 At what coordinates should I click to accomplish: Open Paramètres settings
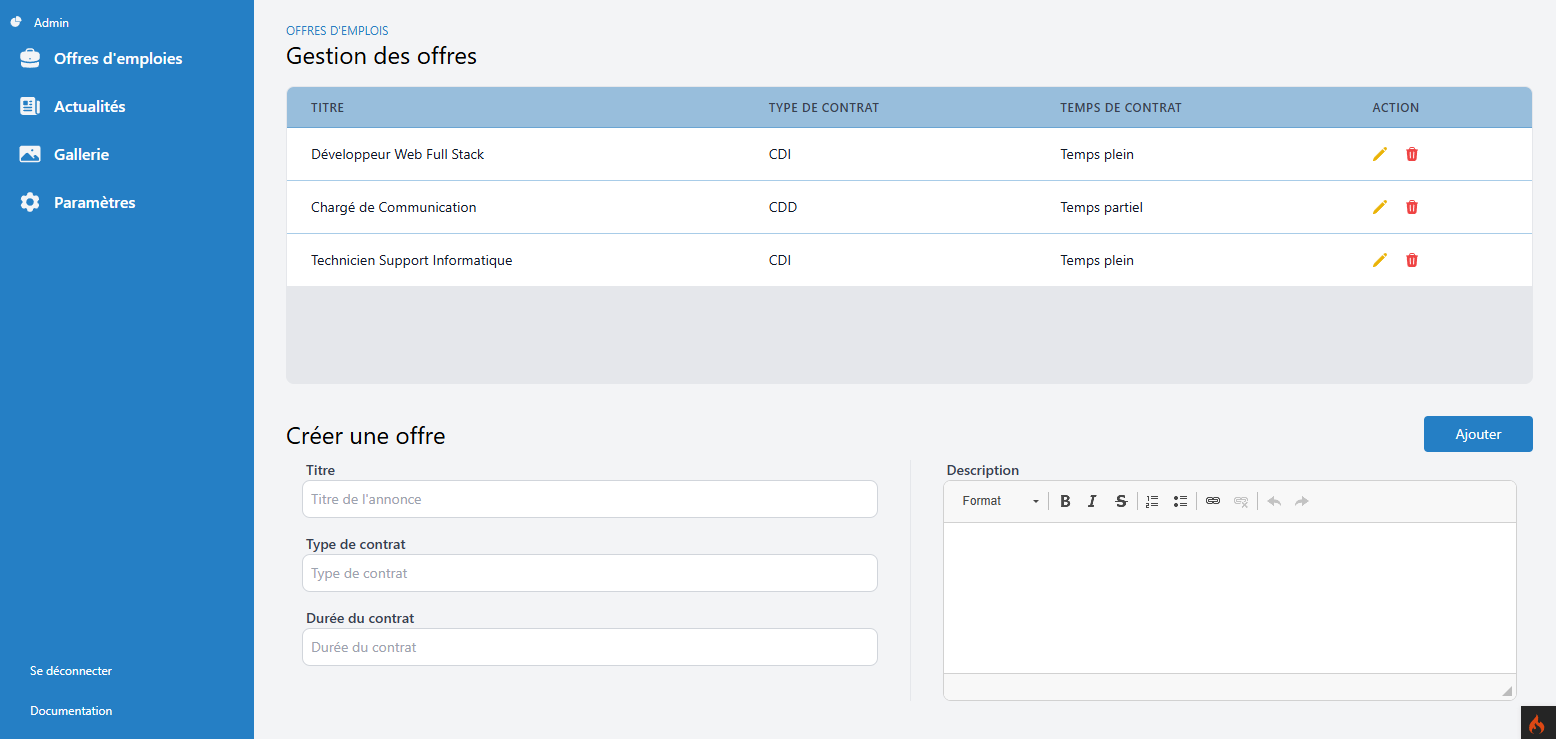(94, 203)
